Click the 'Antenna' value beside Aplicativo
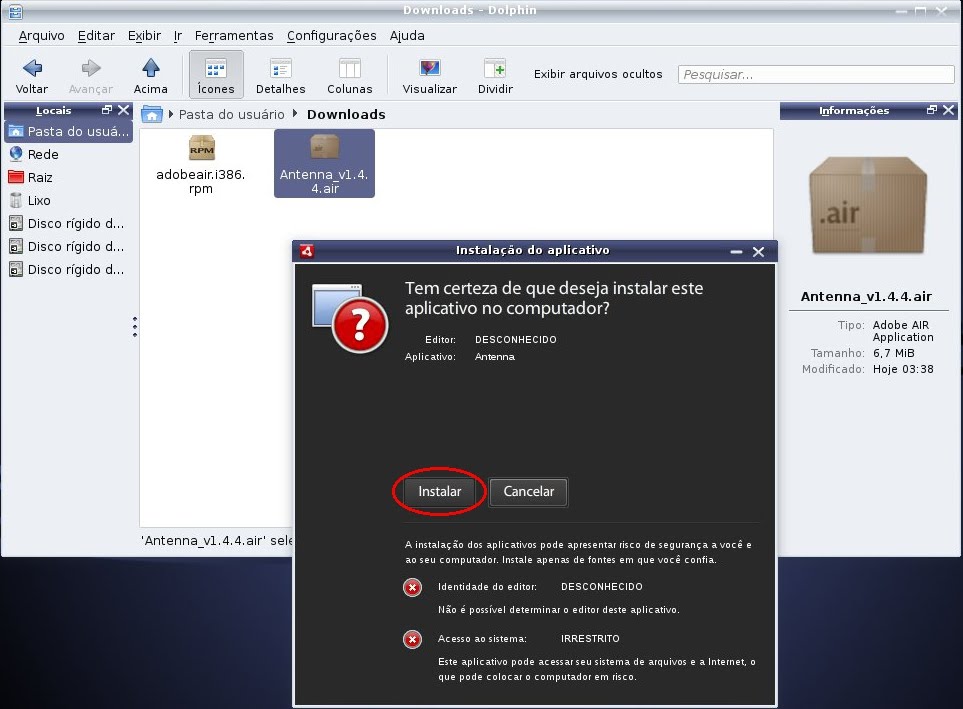This screenshot has height=709, width=963. [494, 357]
